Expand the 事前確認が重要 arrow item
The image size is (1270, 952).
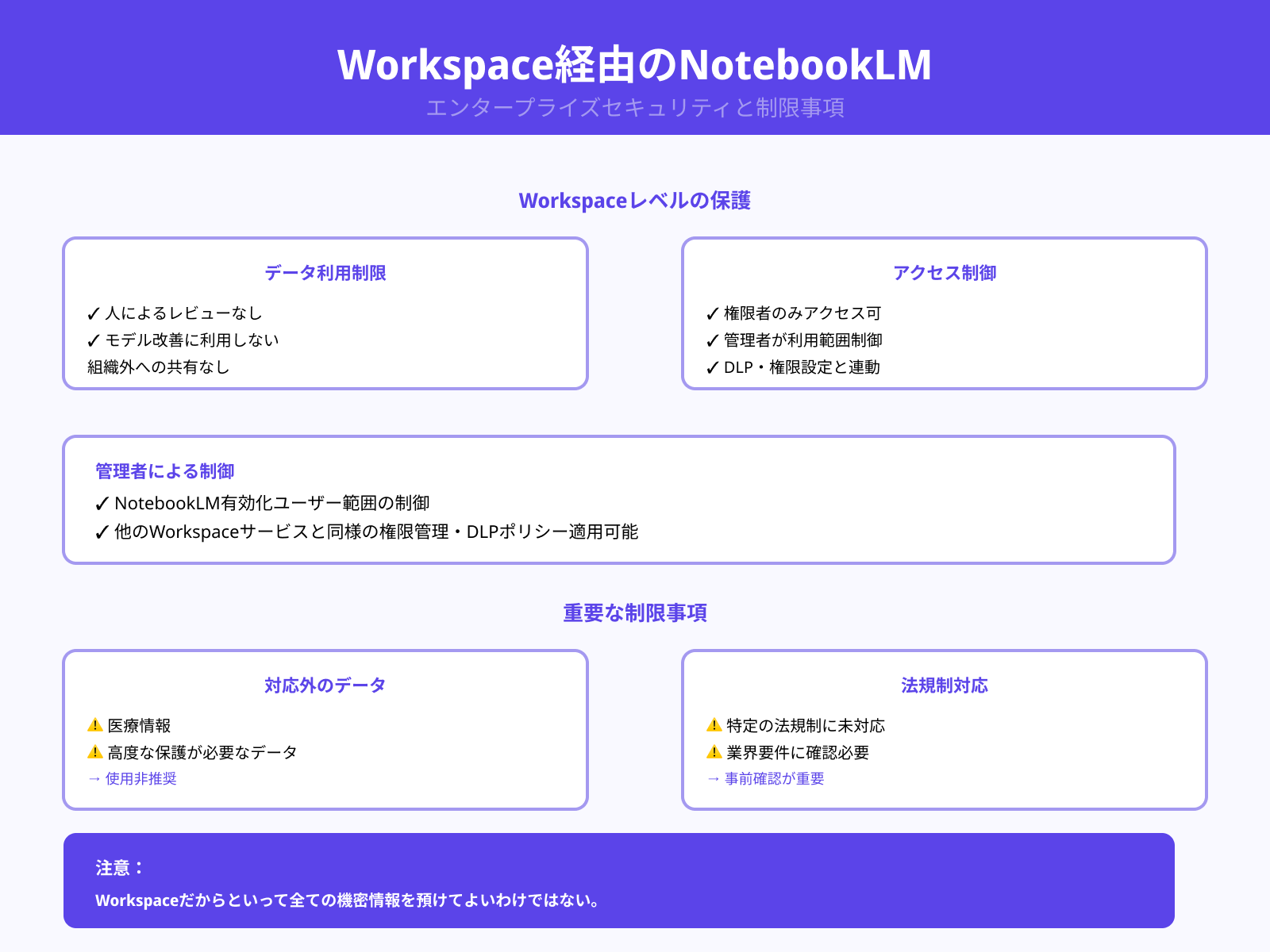pos(764,779)
